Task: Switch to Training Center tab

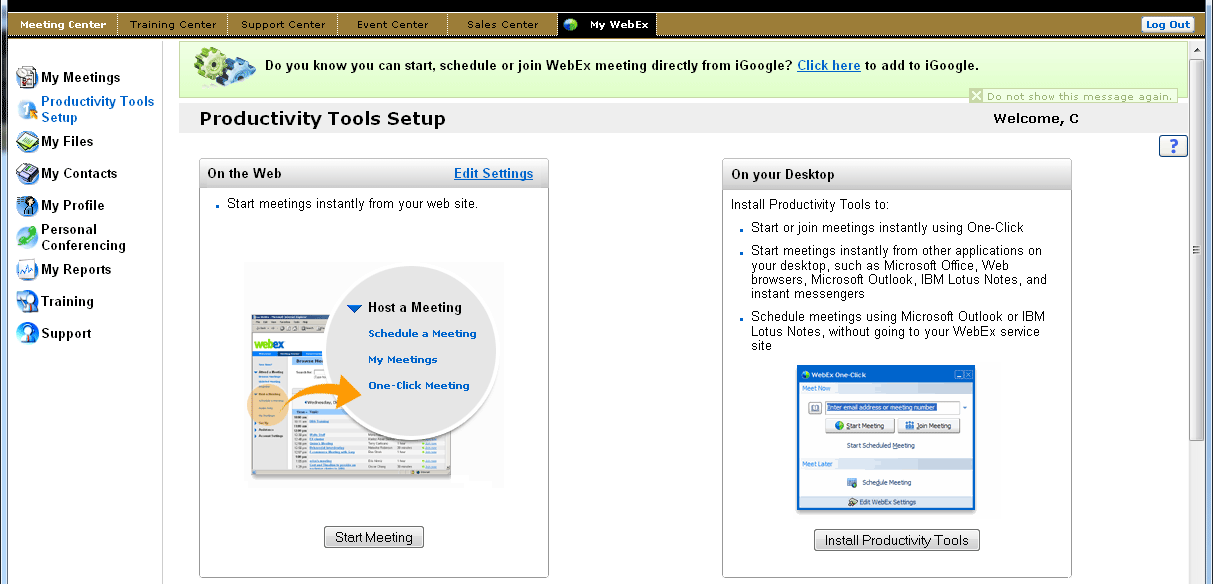Action: (x=173, y=25)
